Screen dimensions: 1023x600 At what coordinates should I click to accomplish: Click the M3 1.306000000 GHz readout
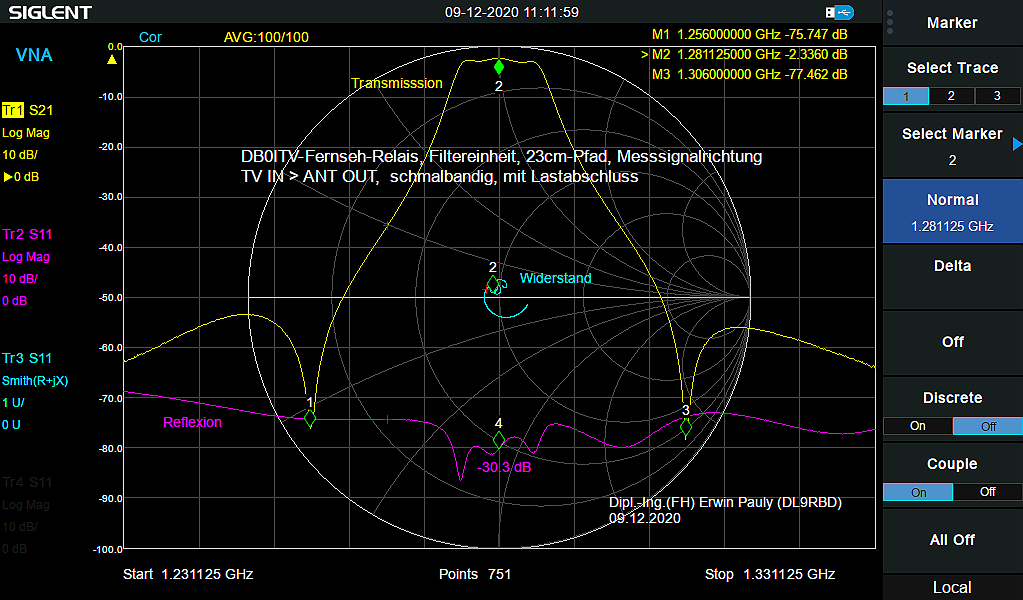(x=750, y=75)
